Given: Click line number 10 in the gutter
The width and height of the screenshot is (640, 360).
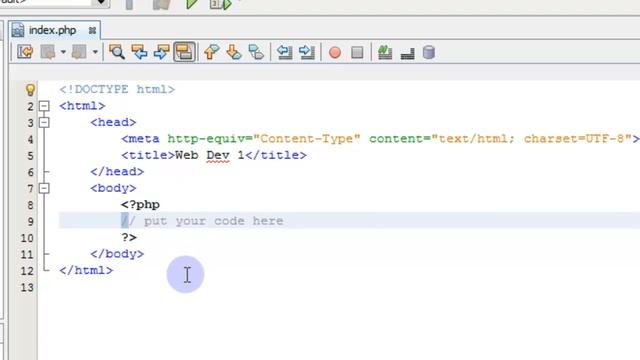Looking at the screenshot, I should click(27, 238).
